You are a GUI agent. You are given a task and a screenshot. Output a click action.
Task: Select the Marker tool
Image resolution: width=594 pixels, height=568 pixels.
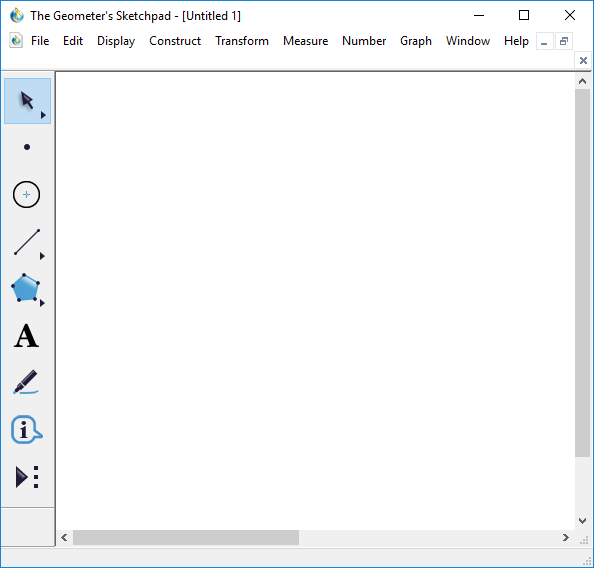click(x=26, y=382)
